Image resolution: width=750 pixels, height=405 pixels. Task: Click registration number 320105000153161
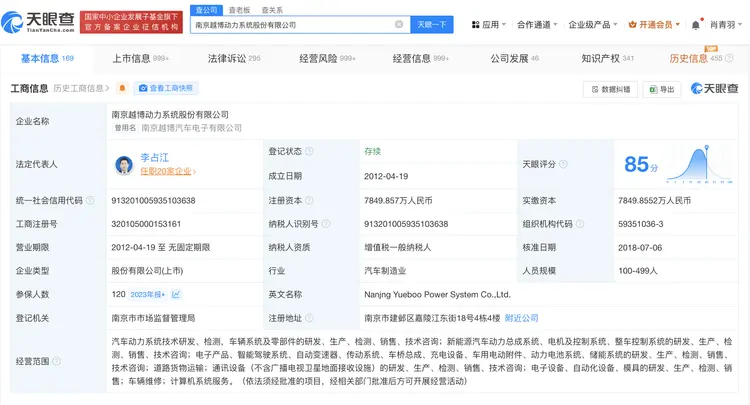coord(146,224)
